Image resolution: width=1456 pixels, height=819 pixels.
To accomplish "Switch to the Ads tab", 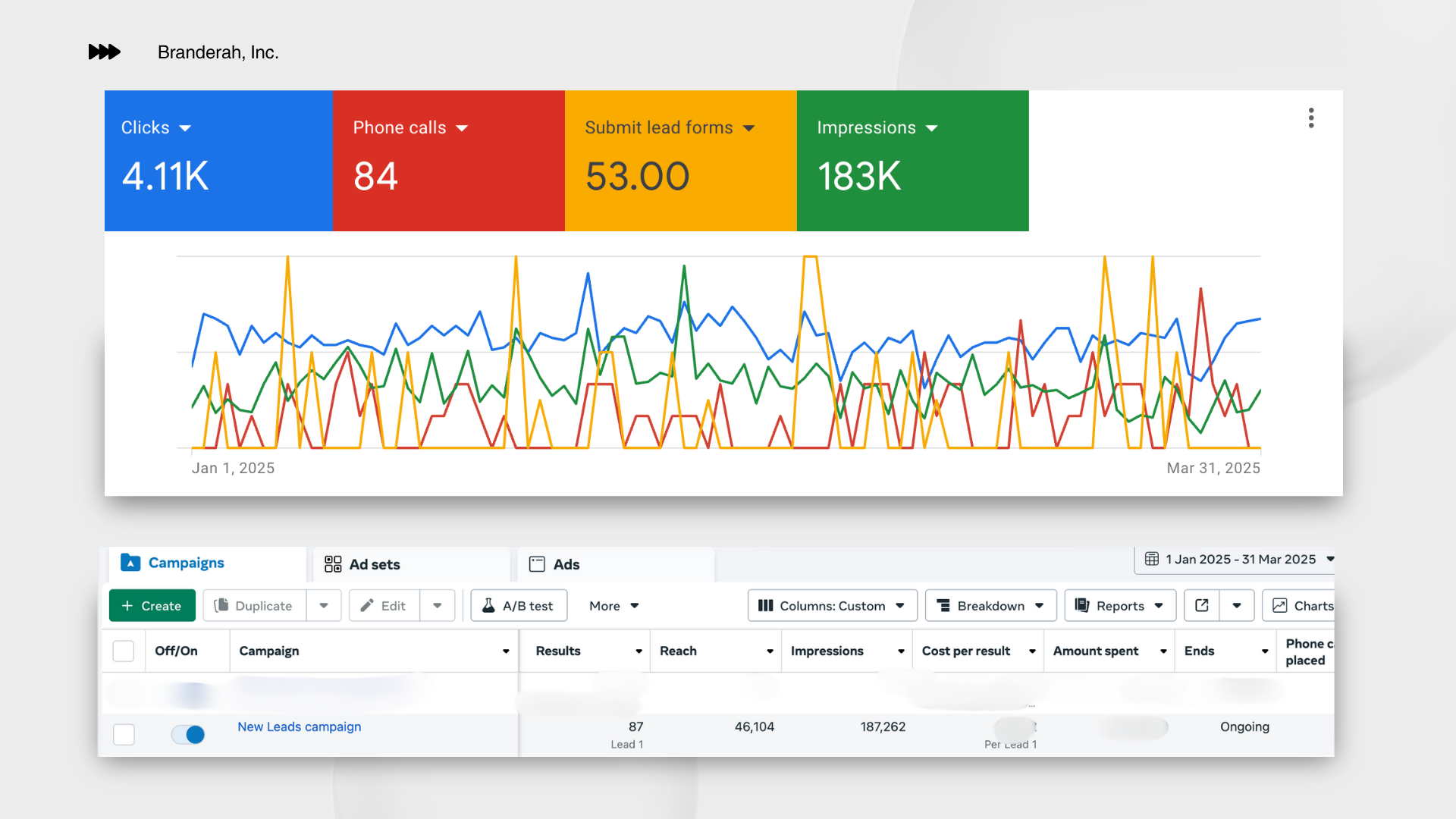I will click(x=616, y=564).
